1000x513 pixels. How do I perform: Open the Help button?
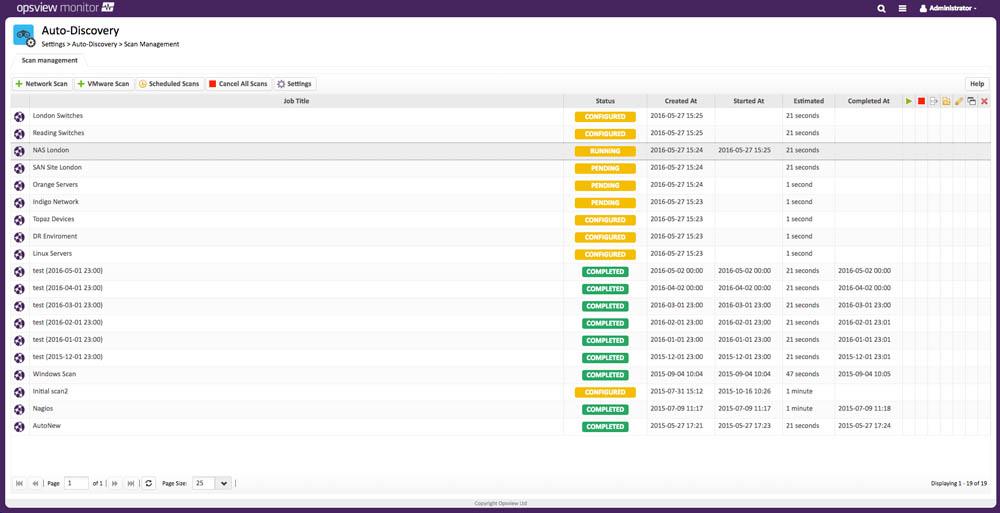[x=977, y=84]
